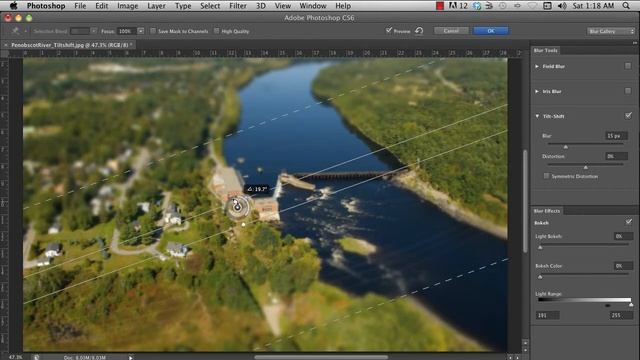Open the Selection Bleed dropdown arrow
Screen dimensions: 640x360
pos(94,31)
